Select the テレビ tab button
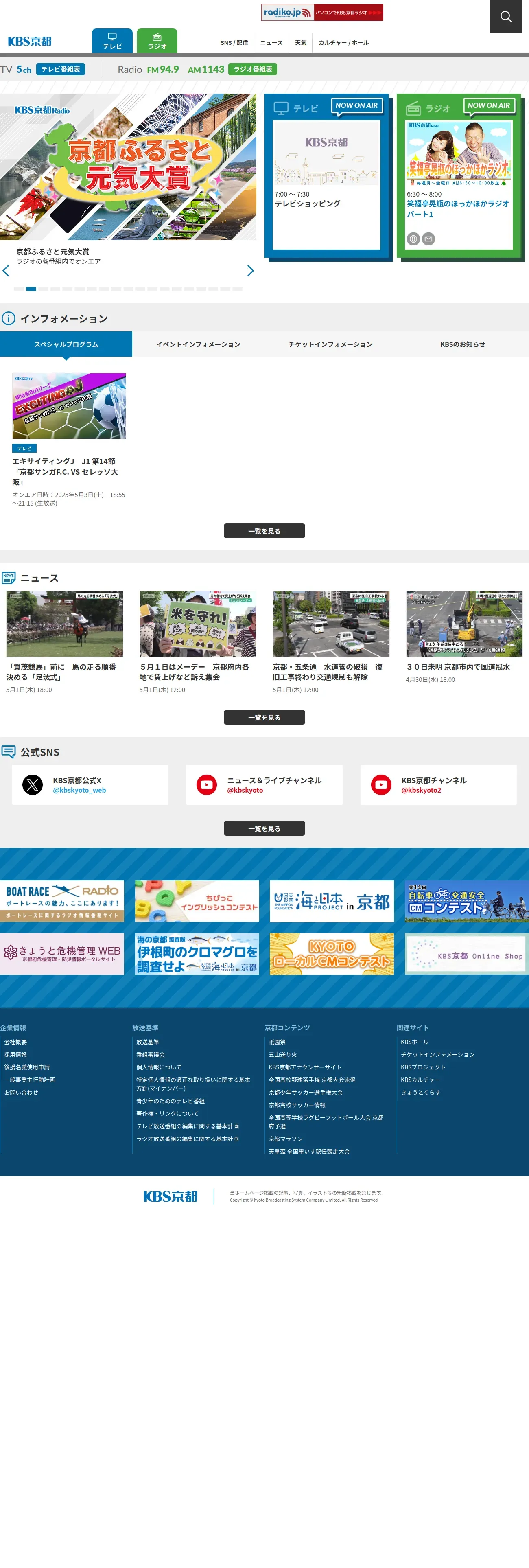The width and height of the screenshot is (529, 1568). (x=112, y=41)
